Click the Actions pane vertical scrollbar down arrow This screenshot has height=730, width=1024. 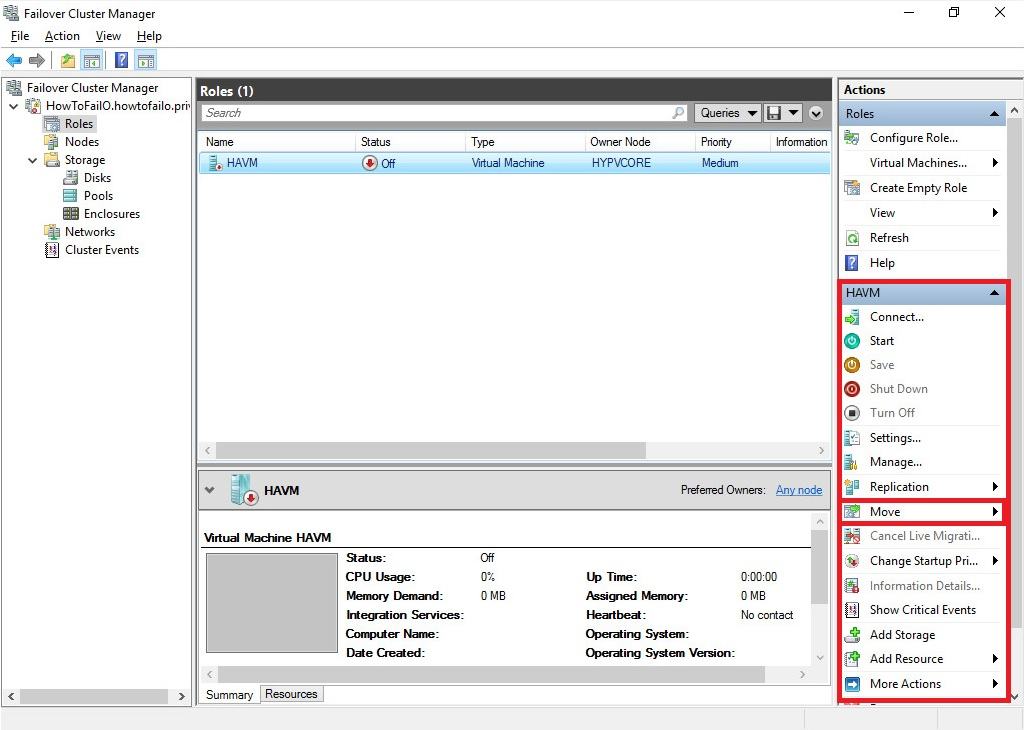[x=1014, y=696]
